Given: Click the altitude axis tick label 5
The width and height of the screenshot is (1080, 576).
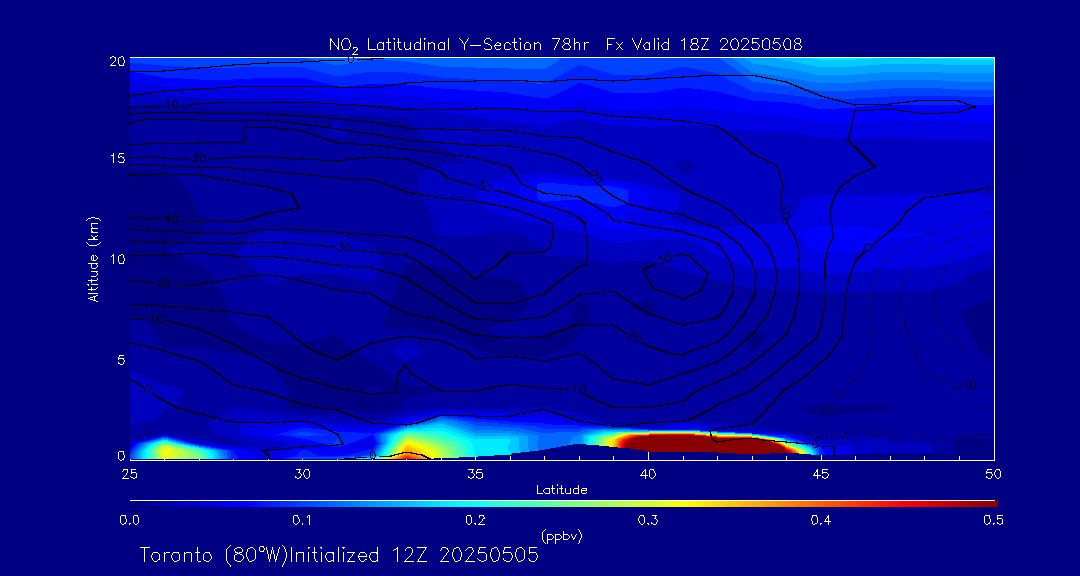Looking at the screenshot, I should (121, 360).
